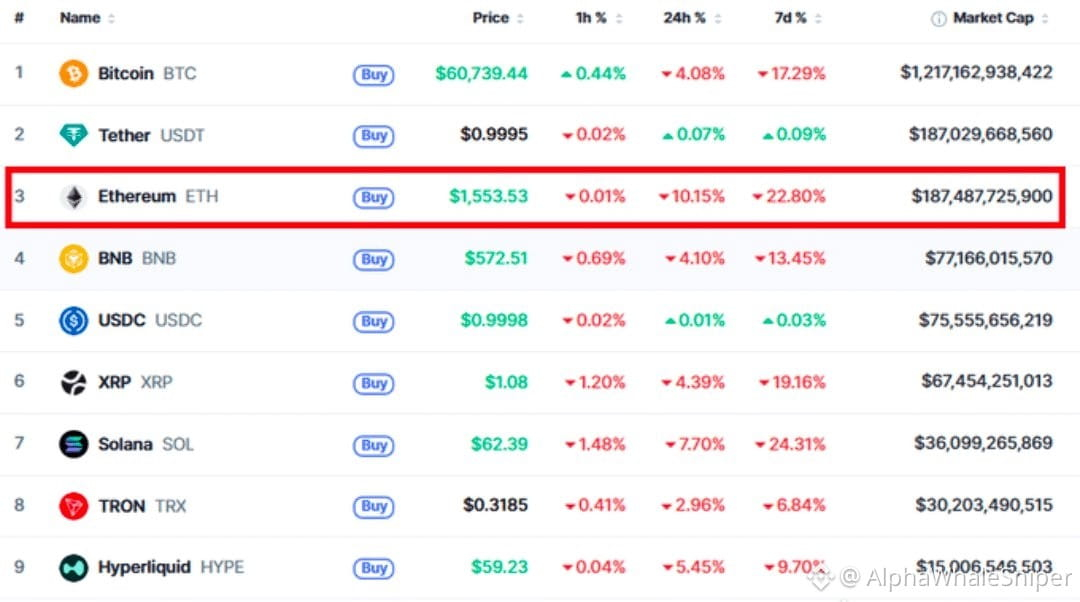Click XRP market cap $67,454,251,013
Screen dimensions: 1080x602
click(x=987, y=381)
